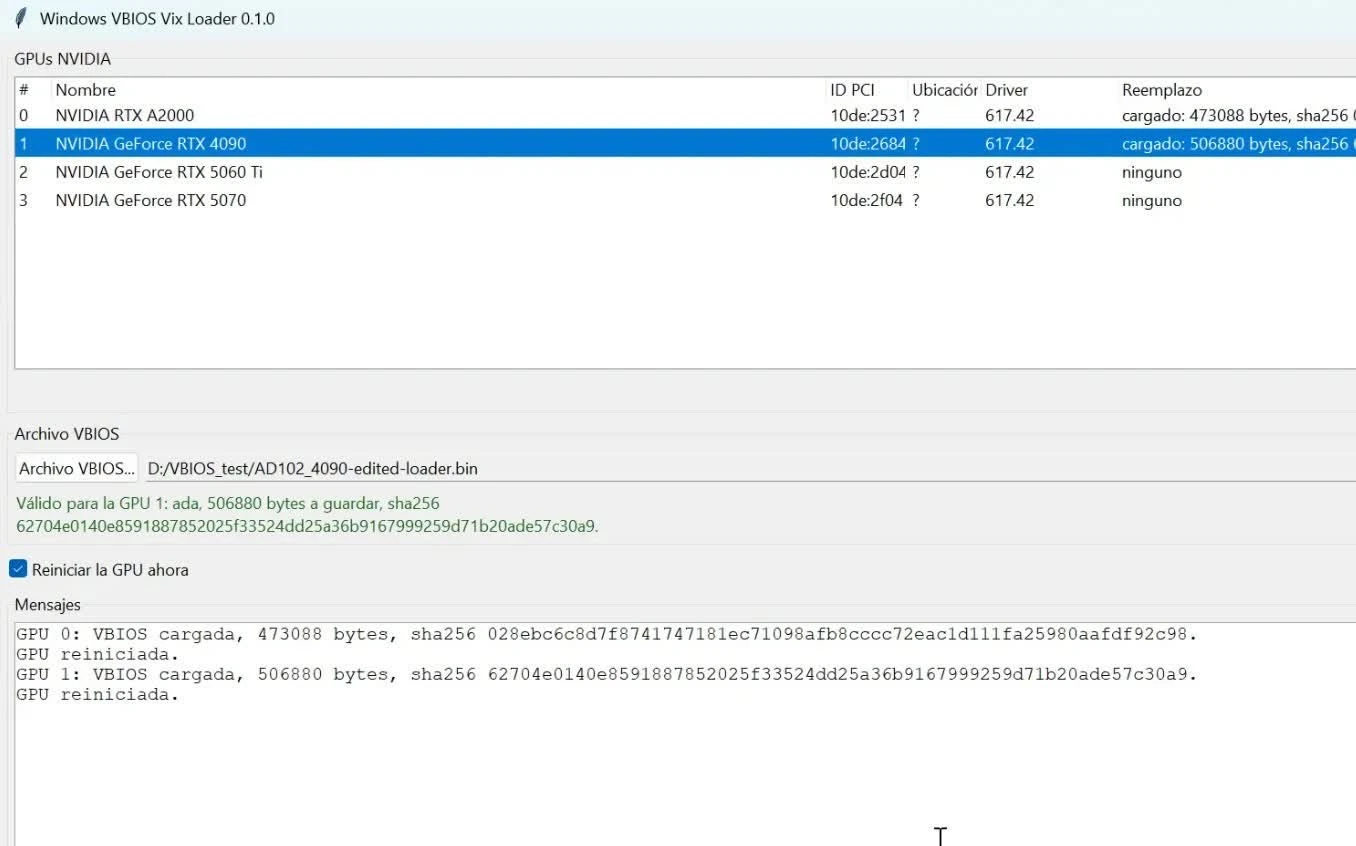Select the NVIDIA GeForce RTX 5060 Ti row

685,172
